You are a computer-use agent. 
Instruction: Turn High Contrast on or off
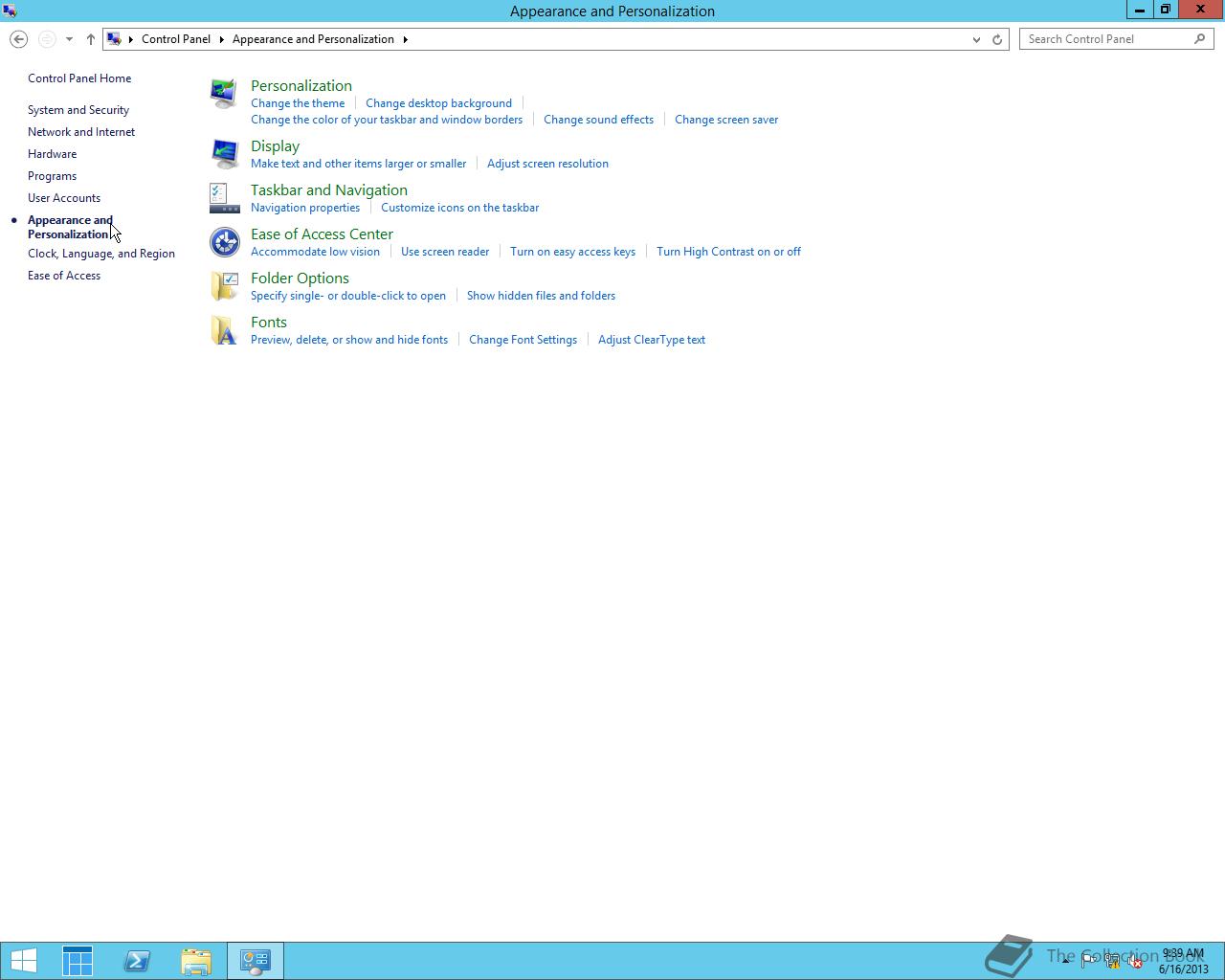(x=728, y=252)
